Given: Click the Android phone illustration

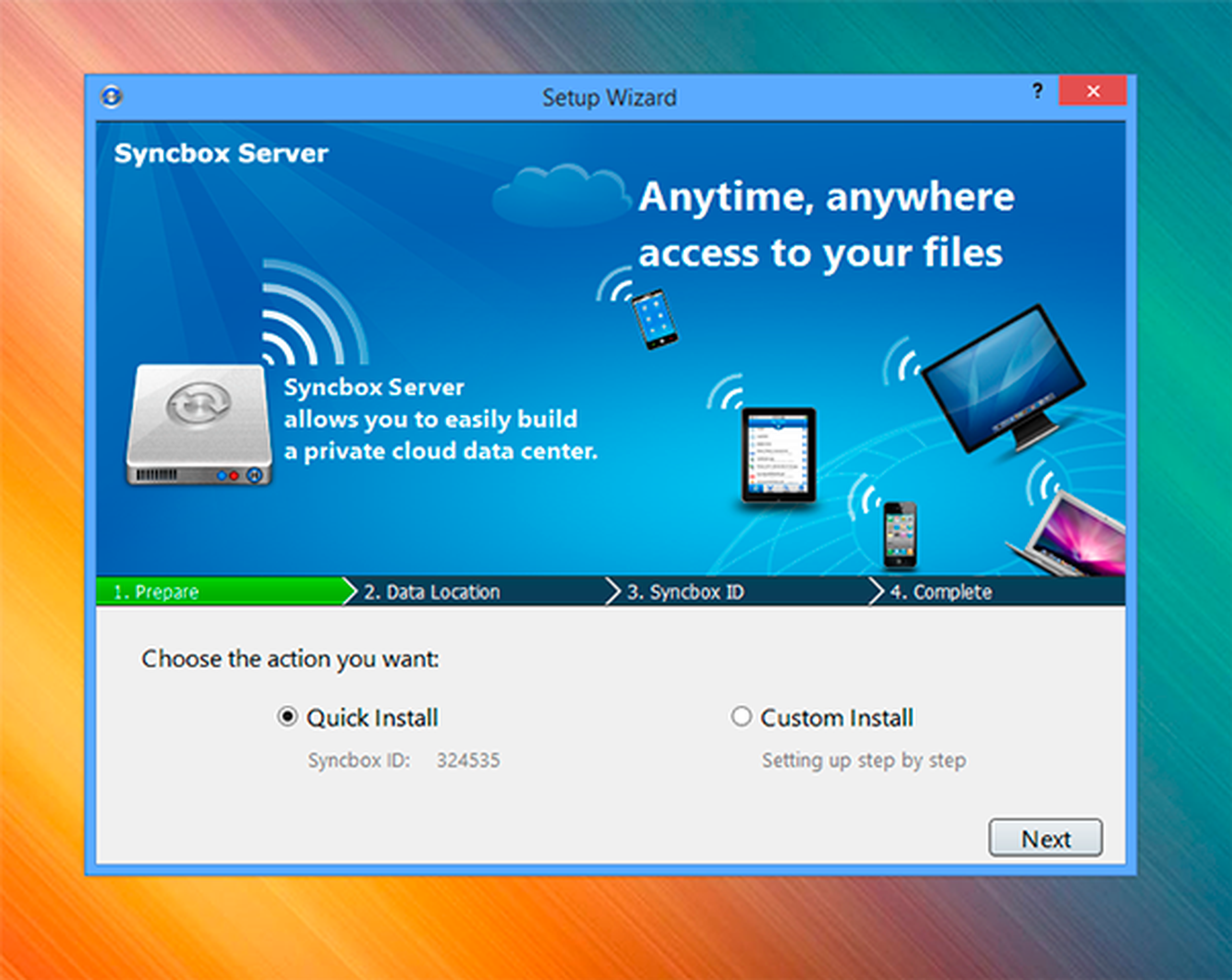Looking at the screenshot, I should point(654,320).
